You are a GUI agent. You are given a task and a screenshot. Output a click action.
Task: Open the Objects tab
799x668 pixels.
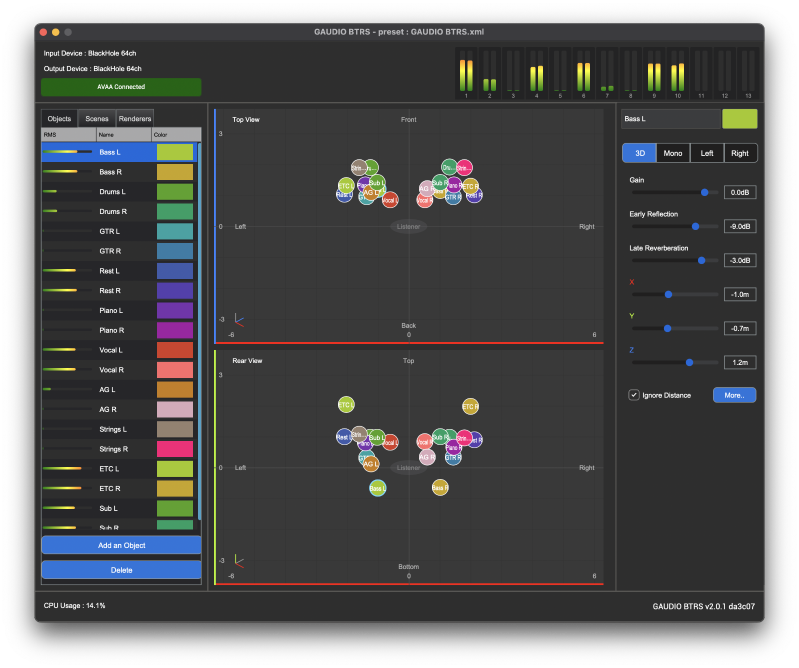tap(59, 119)
